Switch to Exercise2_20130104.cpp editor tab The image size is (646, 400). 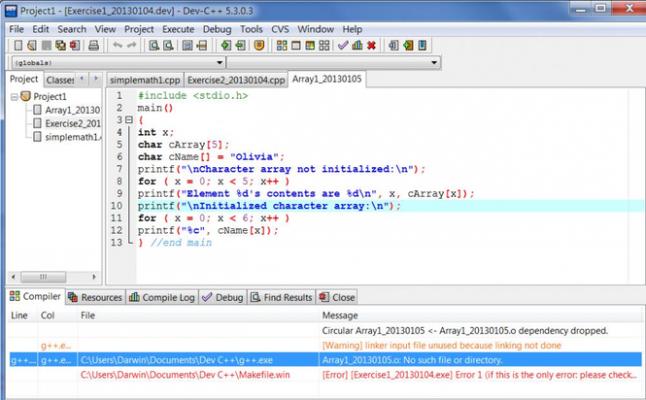click(x=236, y=80)
